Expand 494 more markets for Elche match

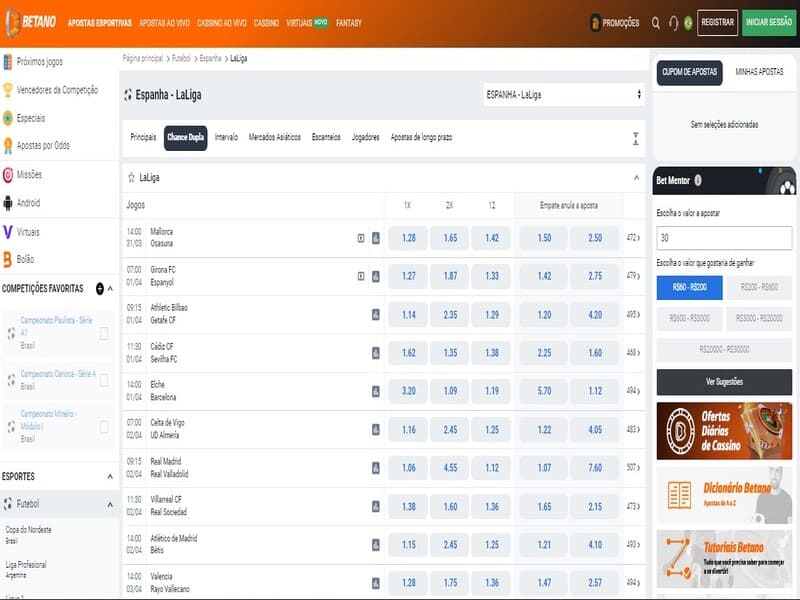pyautogui.click(x=633, y=391)
